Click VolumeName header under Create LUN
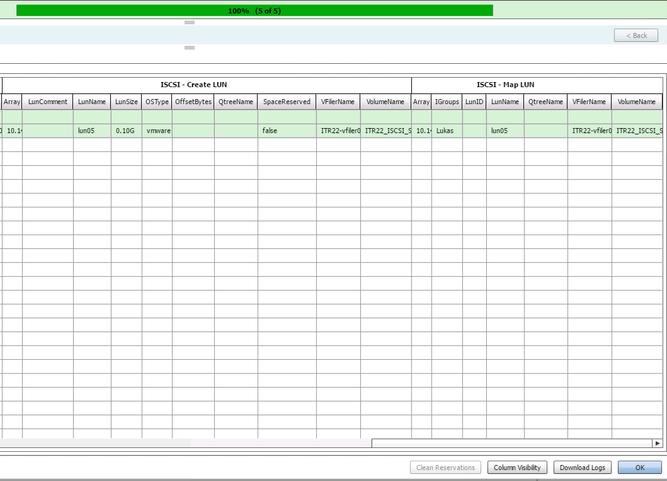The image size is (667, 481). pyautogui.click(x=385, y=102)
